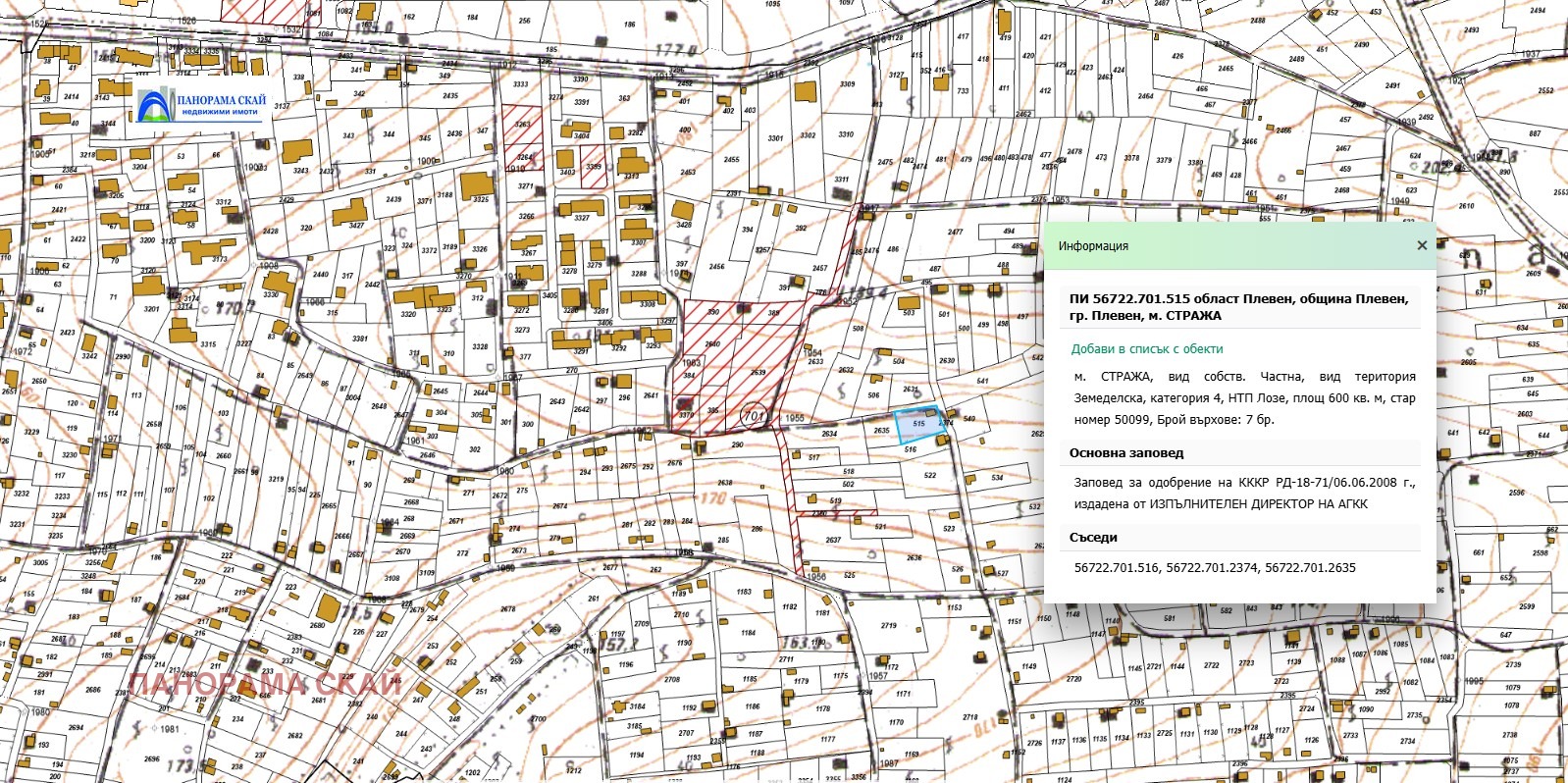The height and width of the screenshot is (783, 1568).
Task: Select the Основна заповед section header
Action: 1125,453
